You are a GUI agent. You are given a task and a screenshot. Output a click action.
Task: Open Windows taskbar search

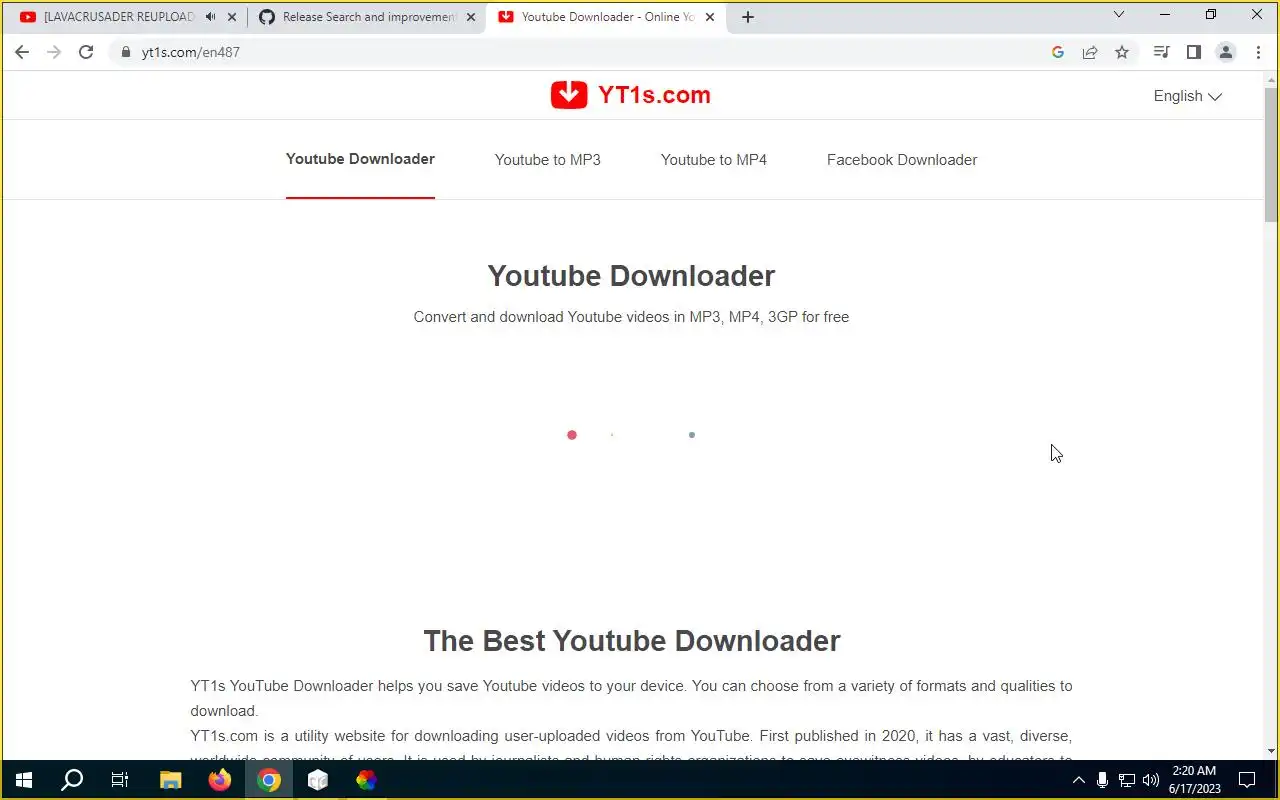point(72,780)
